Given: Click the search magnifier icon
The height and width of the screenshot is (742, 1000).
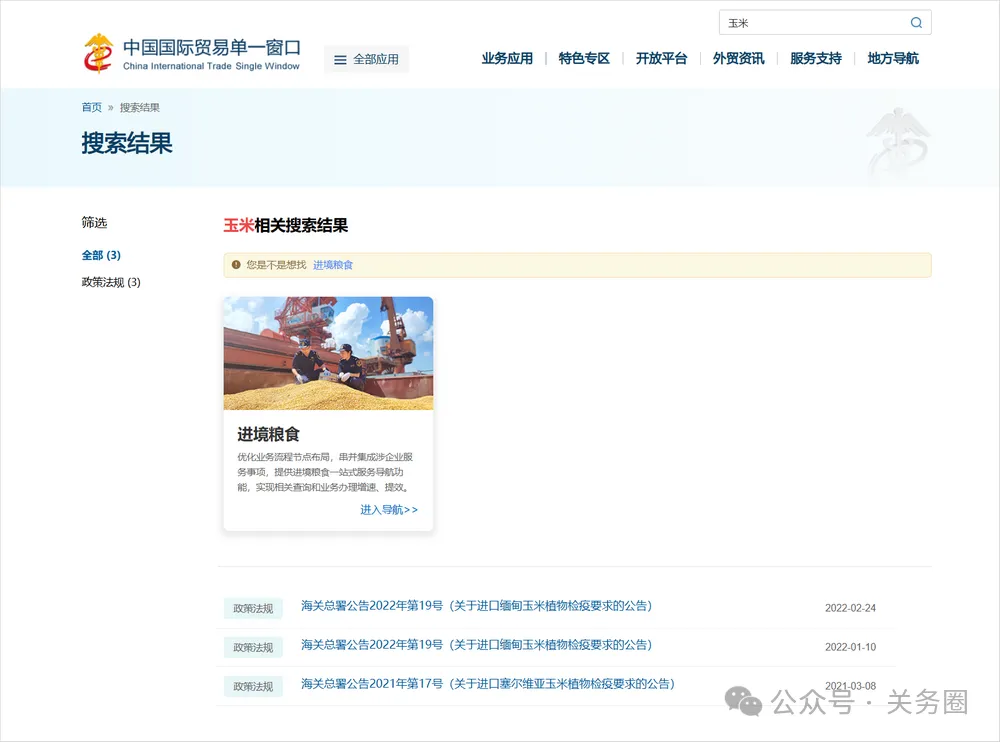Looking at the screenshot, I should [x=916, y=23].
